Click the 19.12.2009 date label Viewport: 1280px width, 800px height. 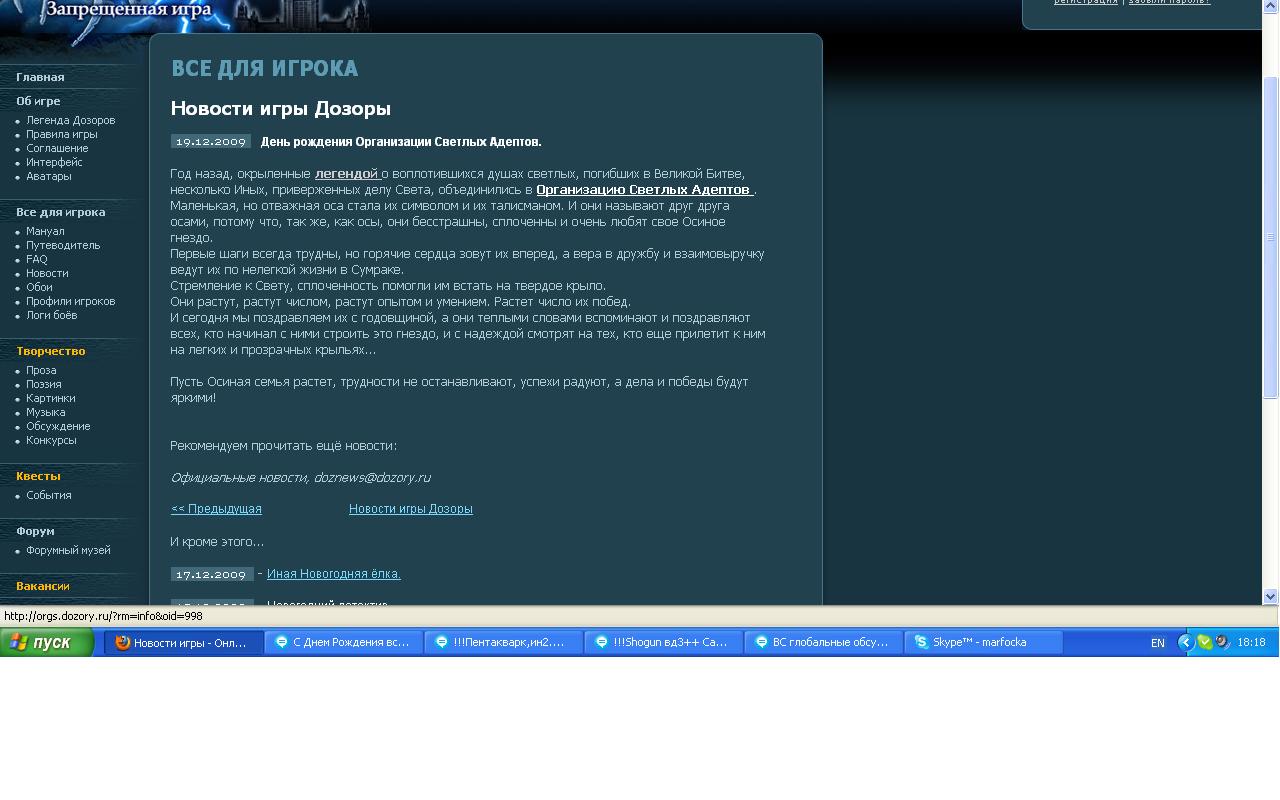(x=211, y=142)
